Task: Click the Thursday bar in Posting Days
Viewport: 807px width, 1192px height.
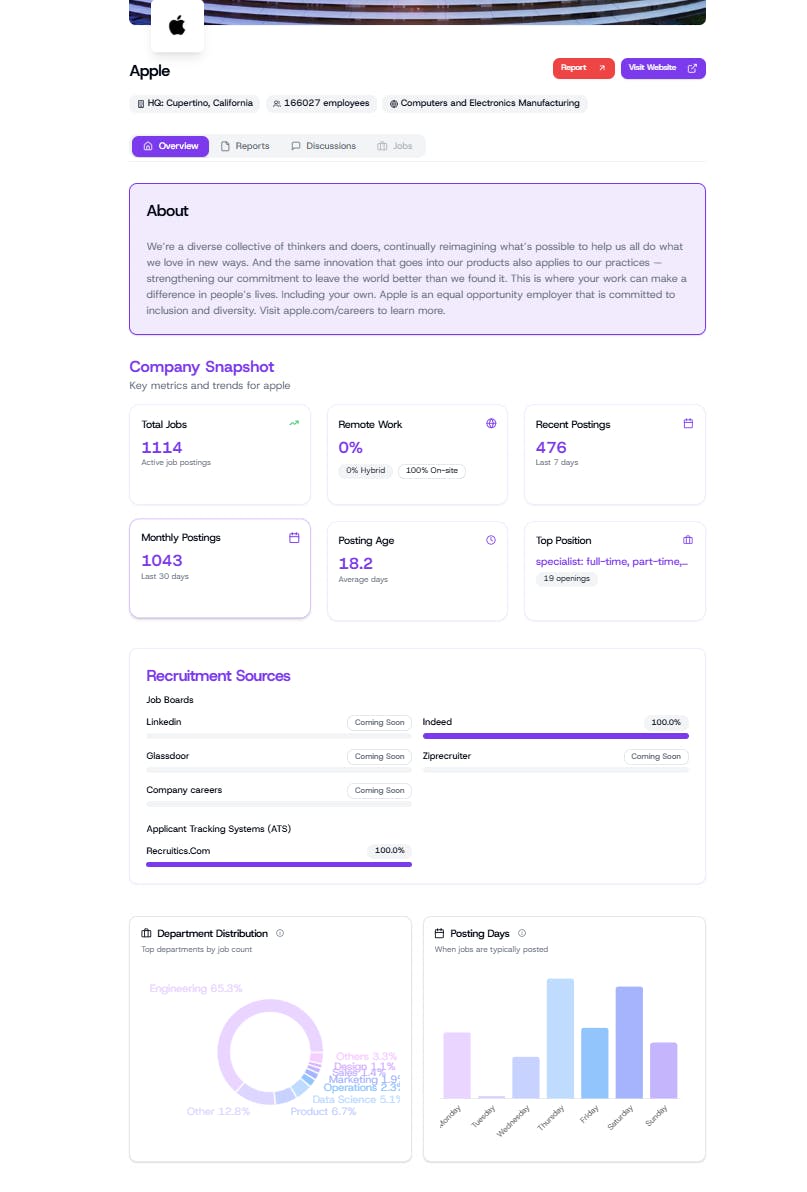Action: pos(560,1038)
